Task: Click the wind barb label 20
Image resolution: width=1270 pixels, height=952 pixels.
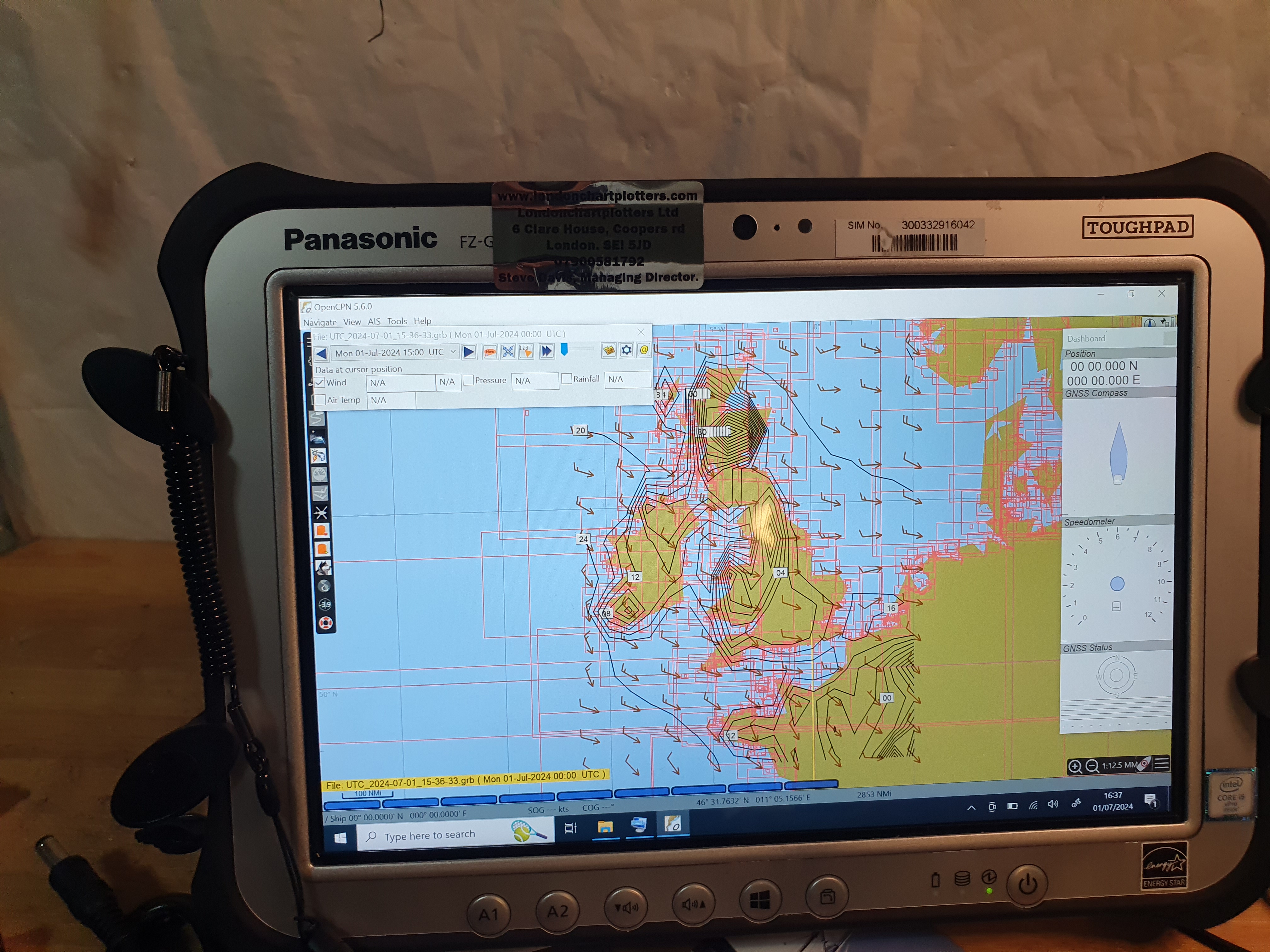Action: point(580,430)
